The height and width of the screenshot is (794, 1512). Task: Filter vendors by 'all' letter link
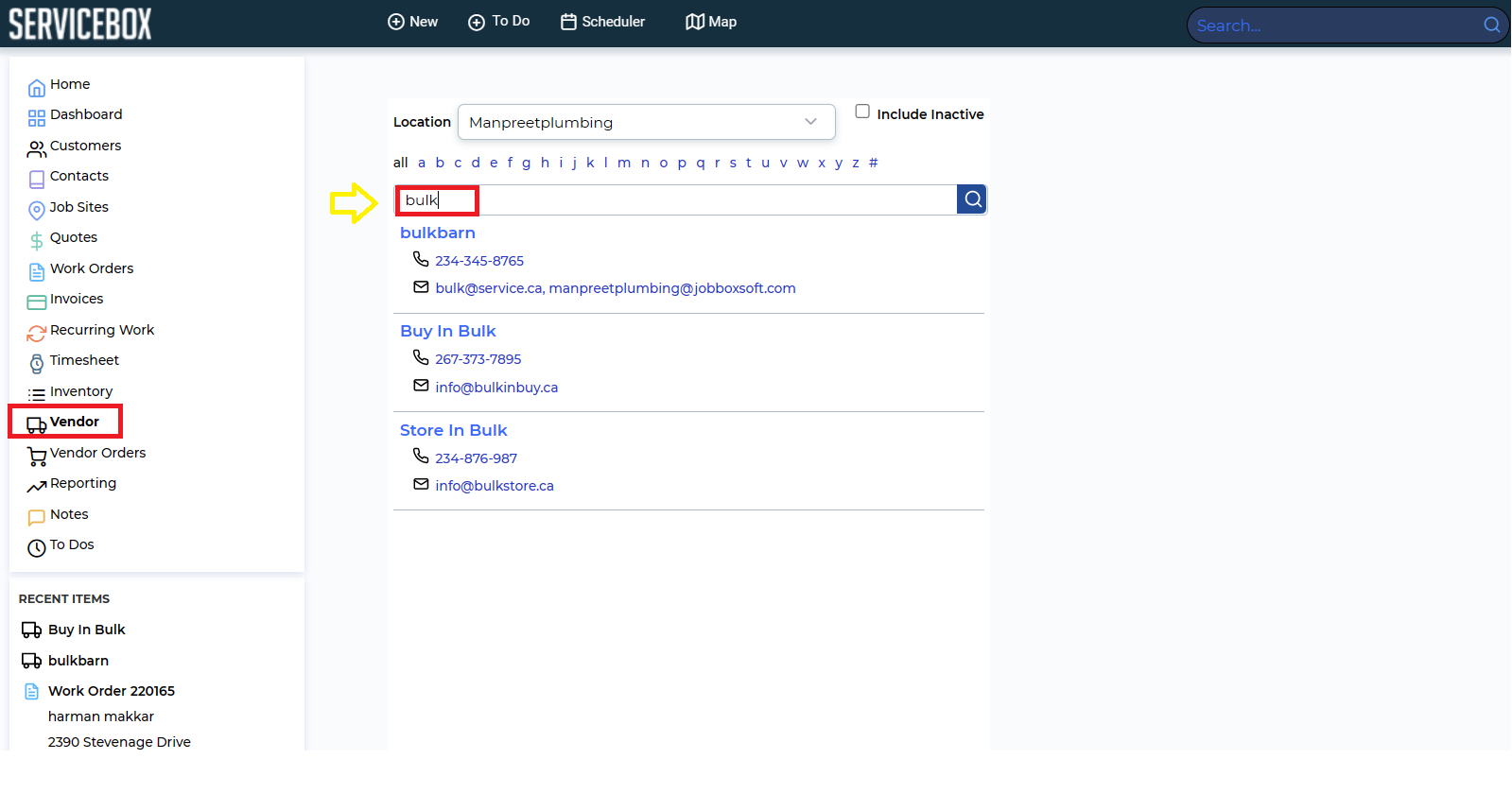(401, 163)
